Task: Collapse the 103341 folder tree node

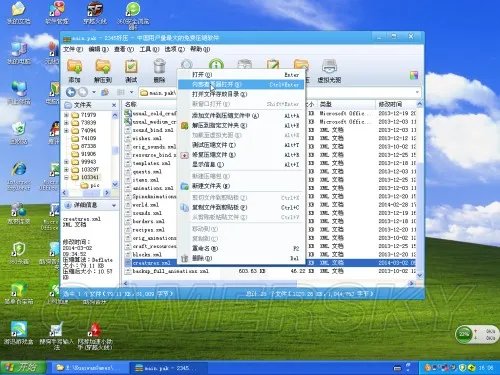Action: tap(66, 177)
